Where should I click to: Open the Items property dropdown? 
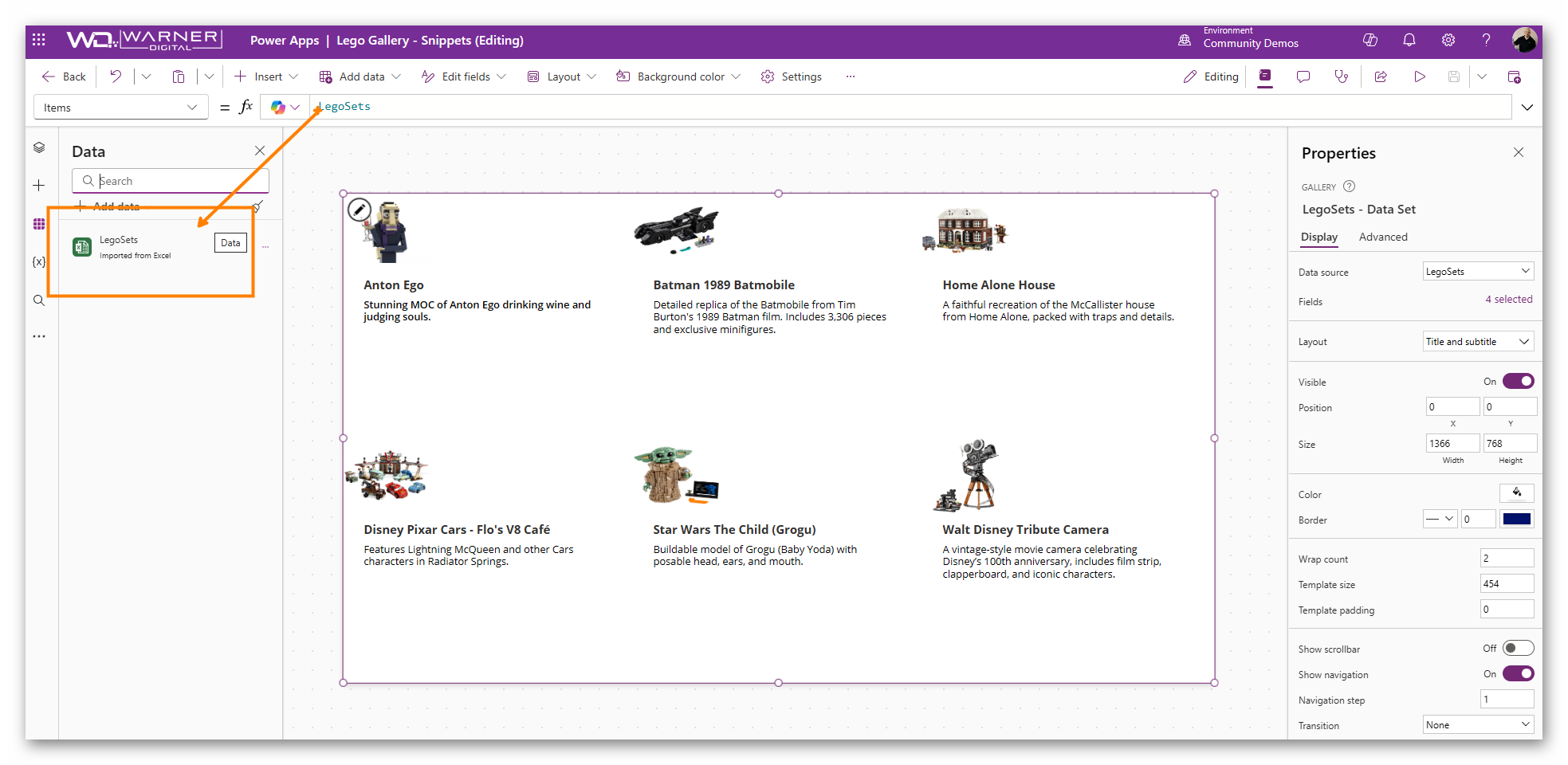120,107
